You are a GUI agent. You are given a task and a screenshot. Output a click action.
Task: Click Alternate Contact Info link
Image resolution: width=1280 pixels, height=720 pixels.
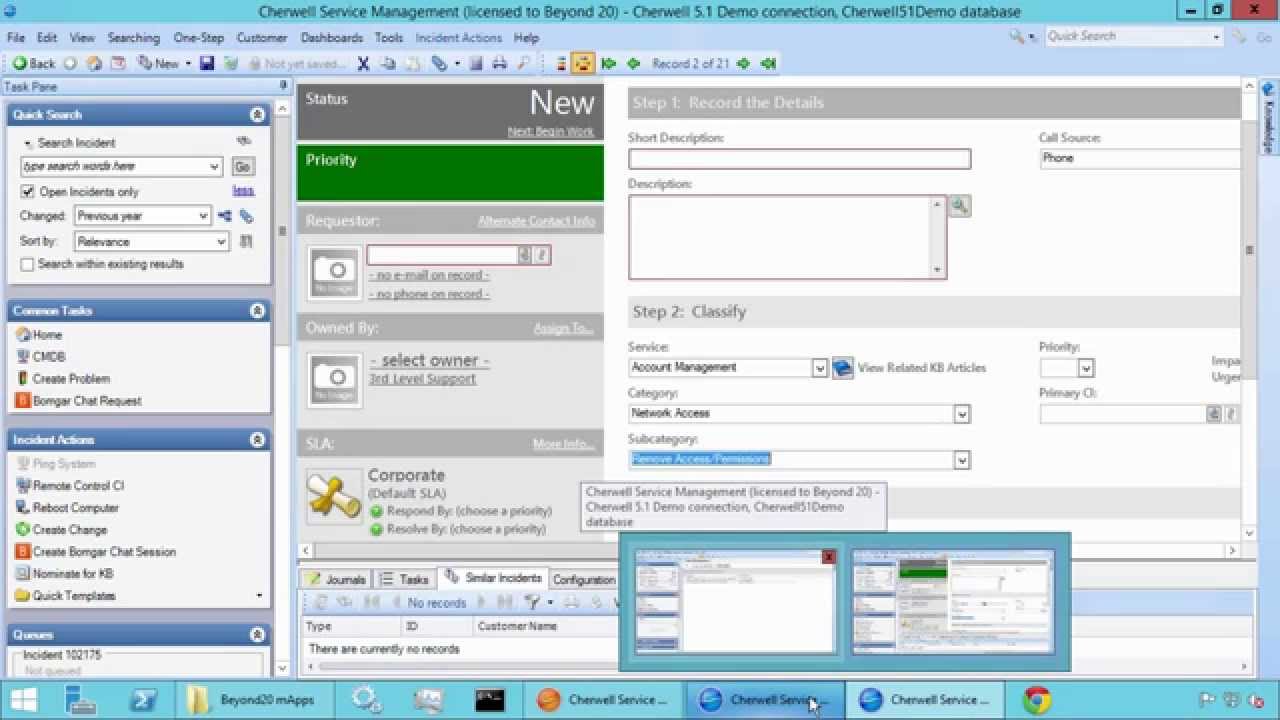pyautogui.click(x=536, y=221)
